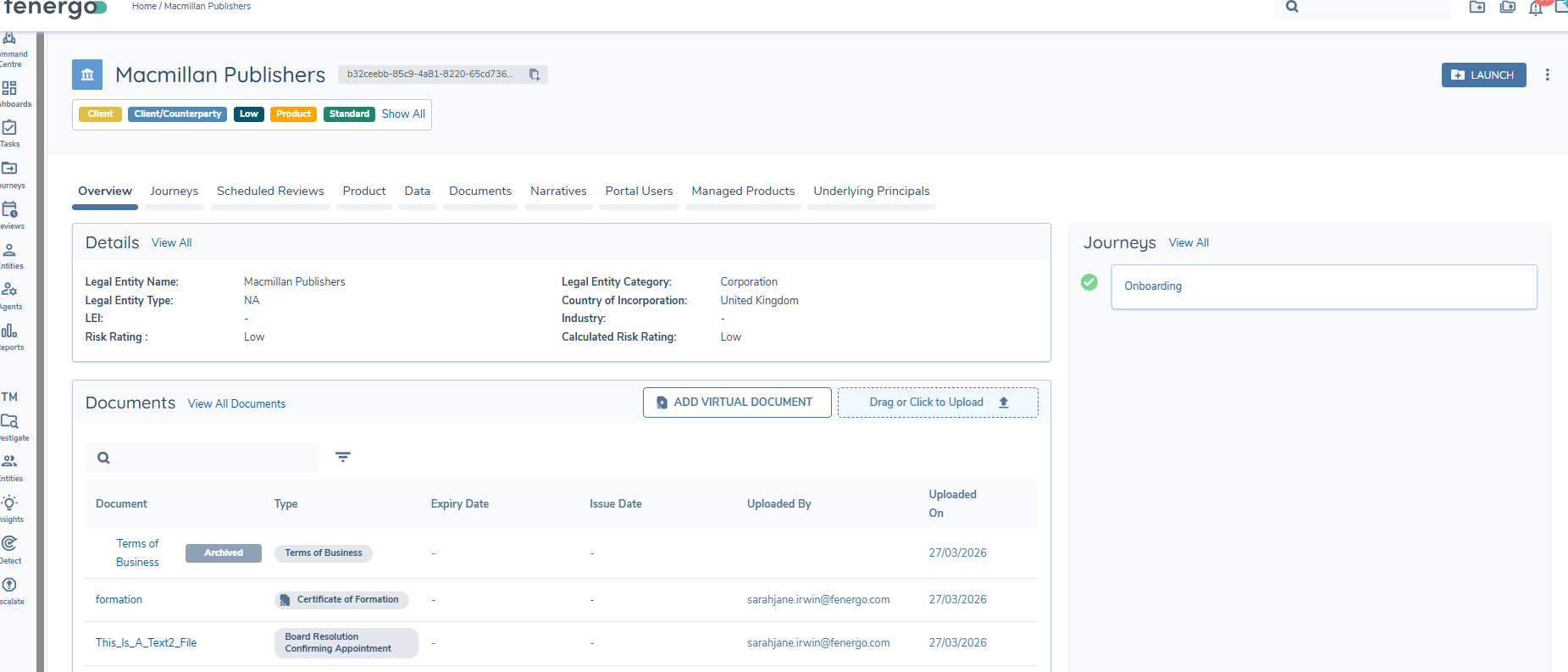Viewport: 1568px width, 672px height.
Task: Select the Narratives tab
Action: point(558,191)
